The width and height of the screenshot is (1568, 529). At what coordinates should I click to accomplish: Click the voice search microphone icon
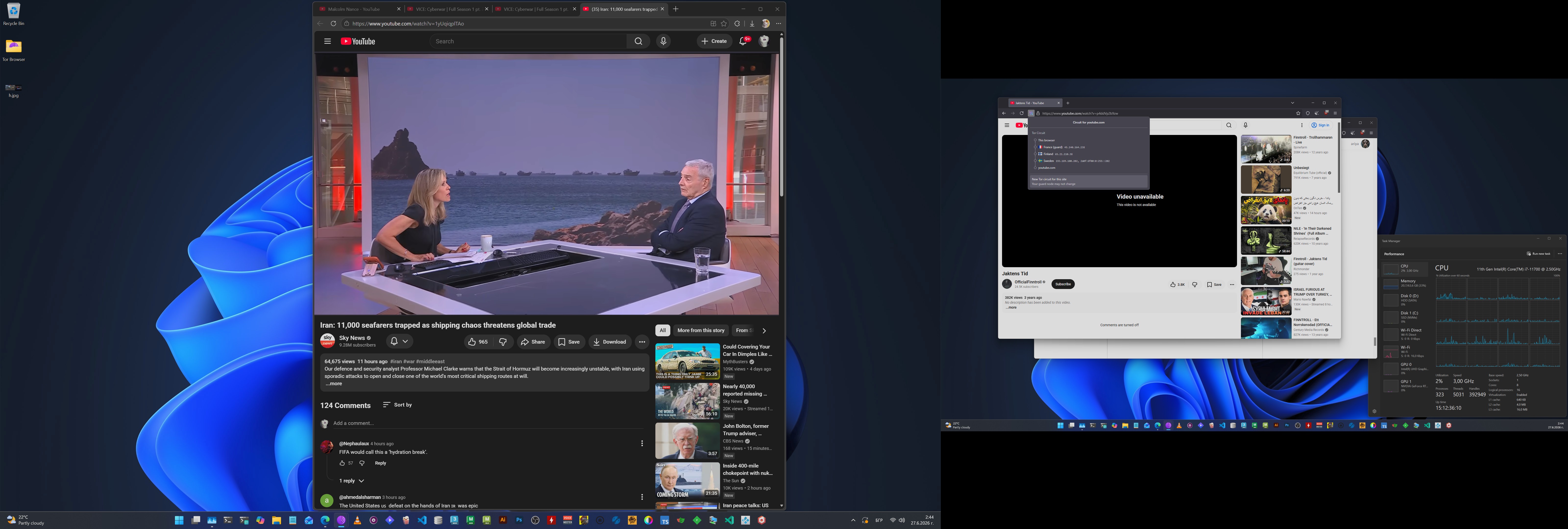coord(663,41)
